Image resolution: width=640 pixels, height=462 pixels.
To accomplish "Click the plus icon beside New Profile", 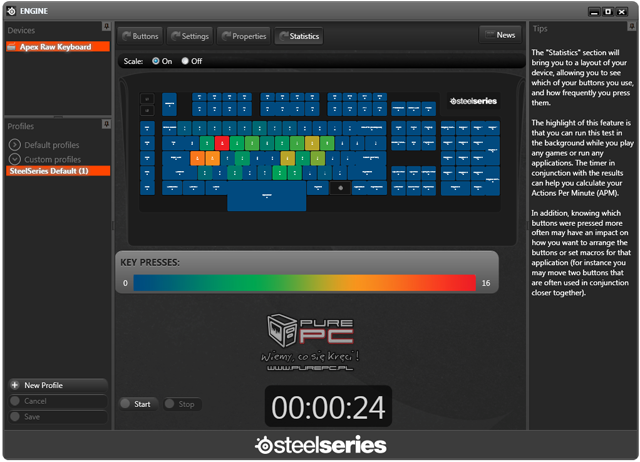I will [15, 385].
